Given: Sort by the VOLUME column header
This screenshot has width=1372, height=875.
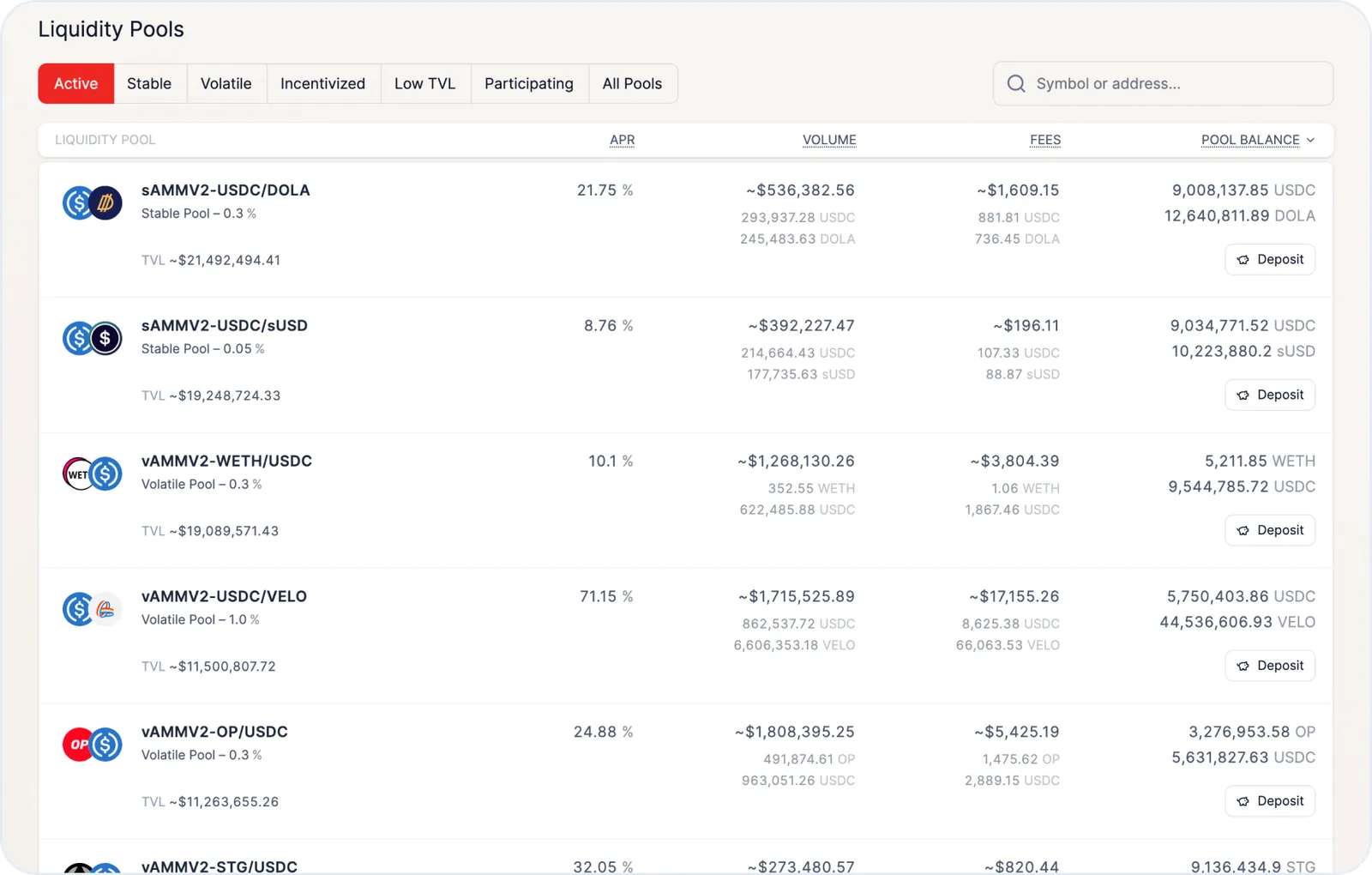Looking at the screenshot, I should click(x=829, y=140).
